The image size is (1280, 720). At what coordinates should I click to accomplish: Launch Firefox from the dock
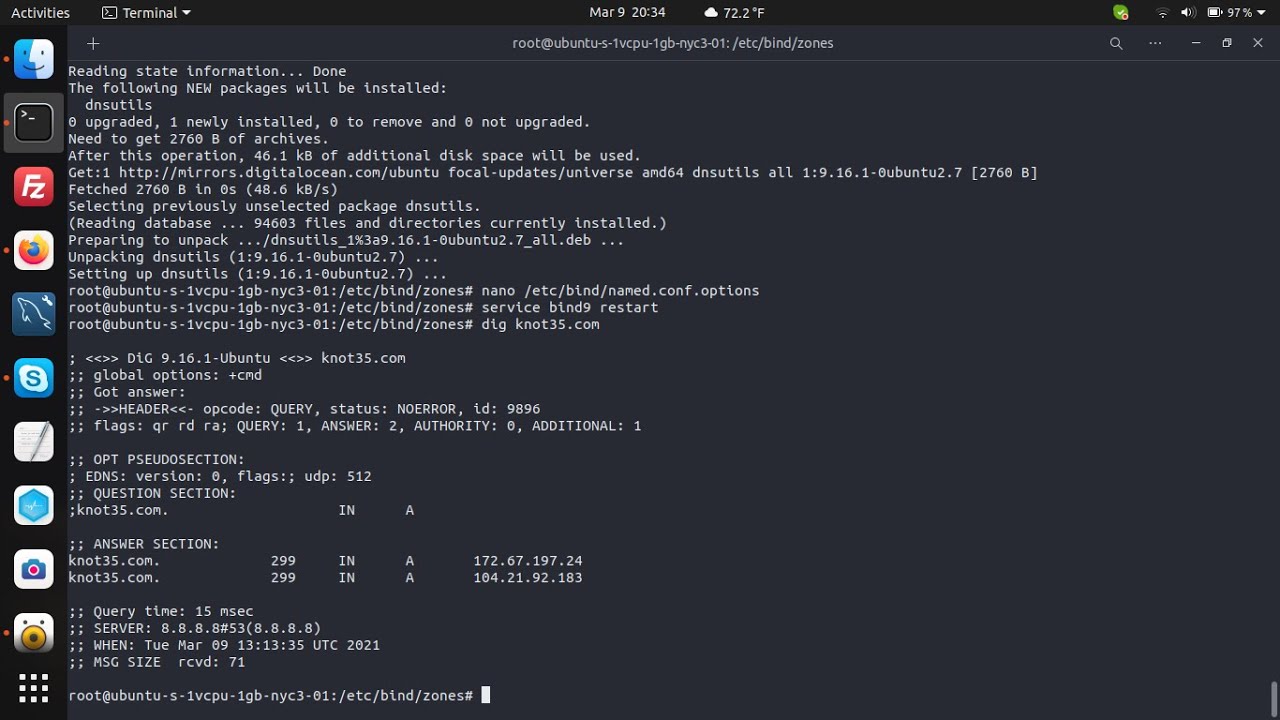(x=34, y=251)
